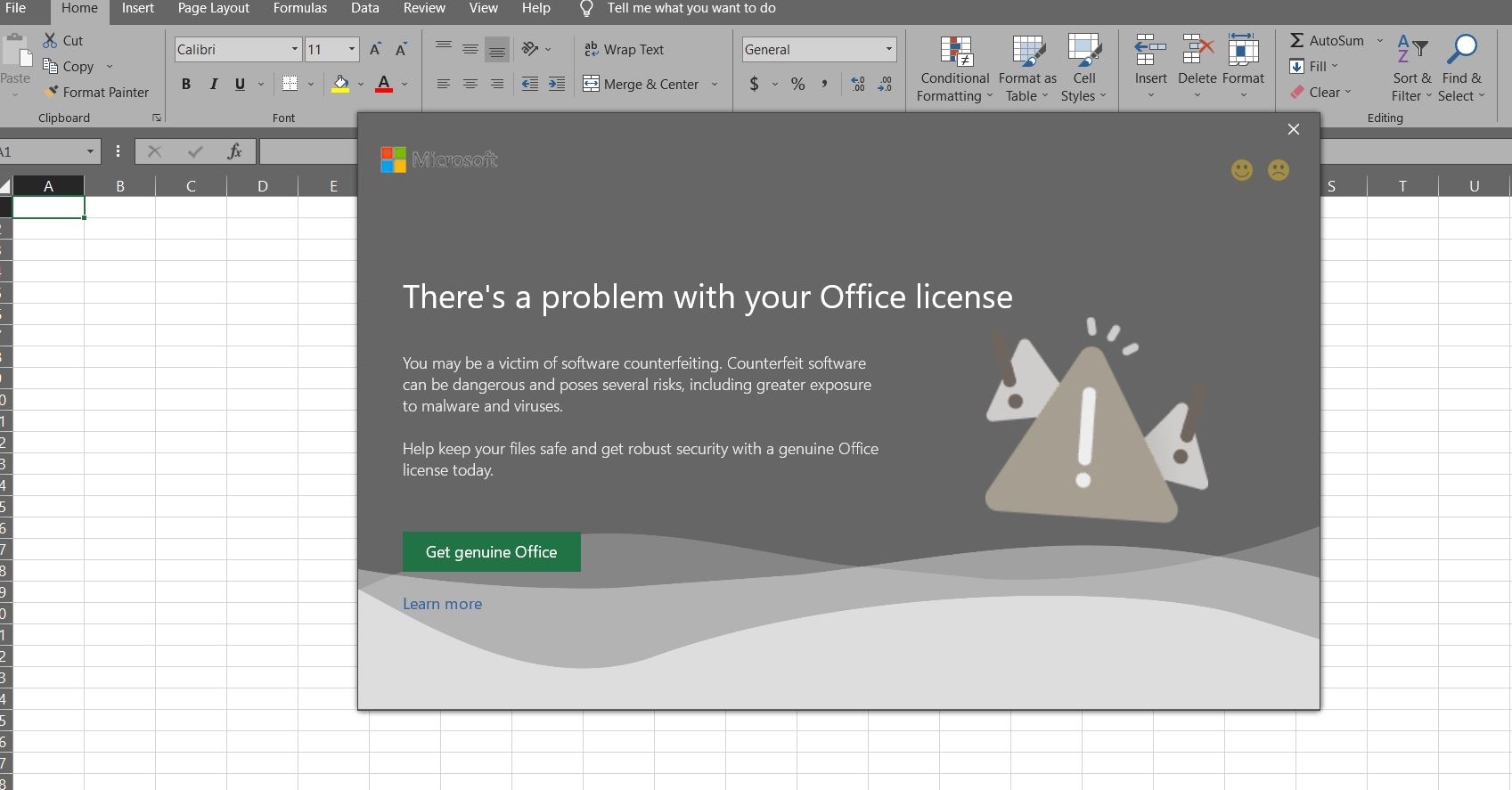Close the Office license dialog

[1294, 129]
